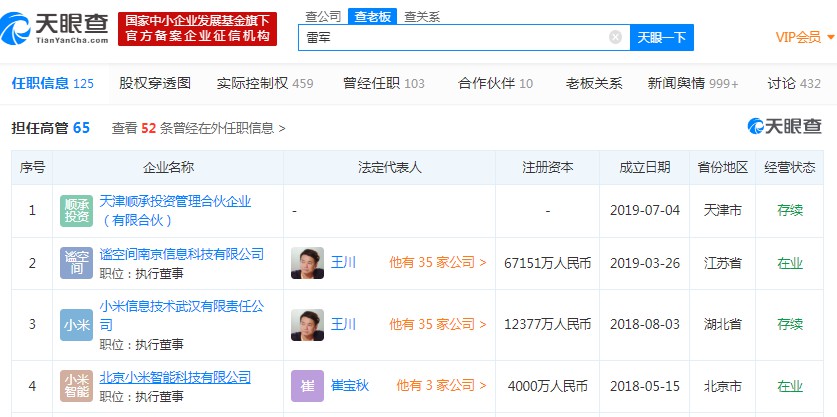Click the 企业名称 column header
Image resolution: width=837 pixels, height=417 pixels.
click(168, 167)
